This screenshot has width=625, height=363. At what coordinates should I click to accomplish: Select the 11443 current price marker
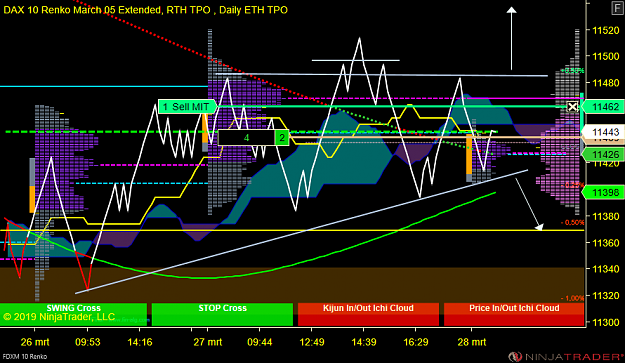(603, 131)
